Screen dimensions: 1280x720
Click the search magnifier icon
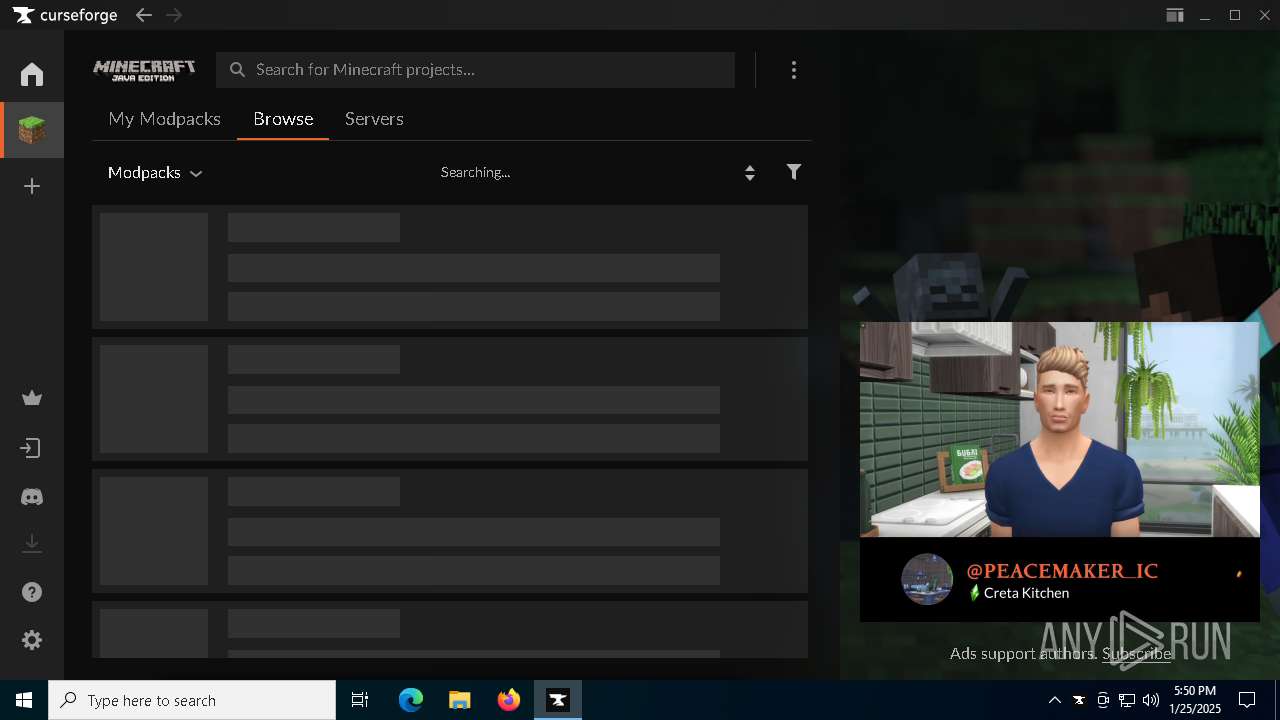point(237,70)
